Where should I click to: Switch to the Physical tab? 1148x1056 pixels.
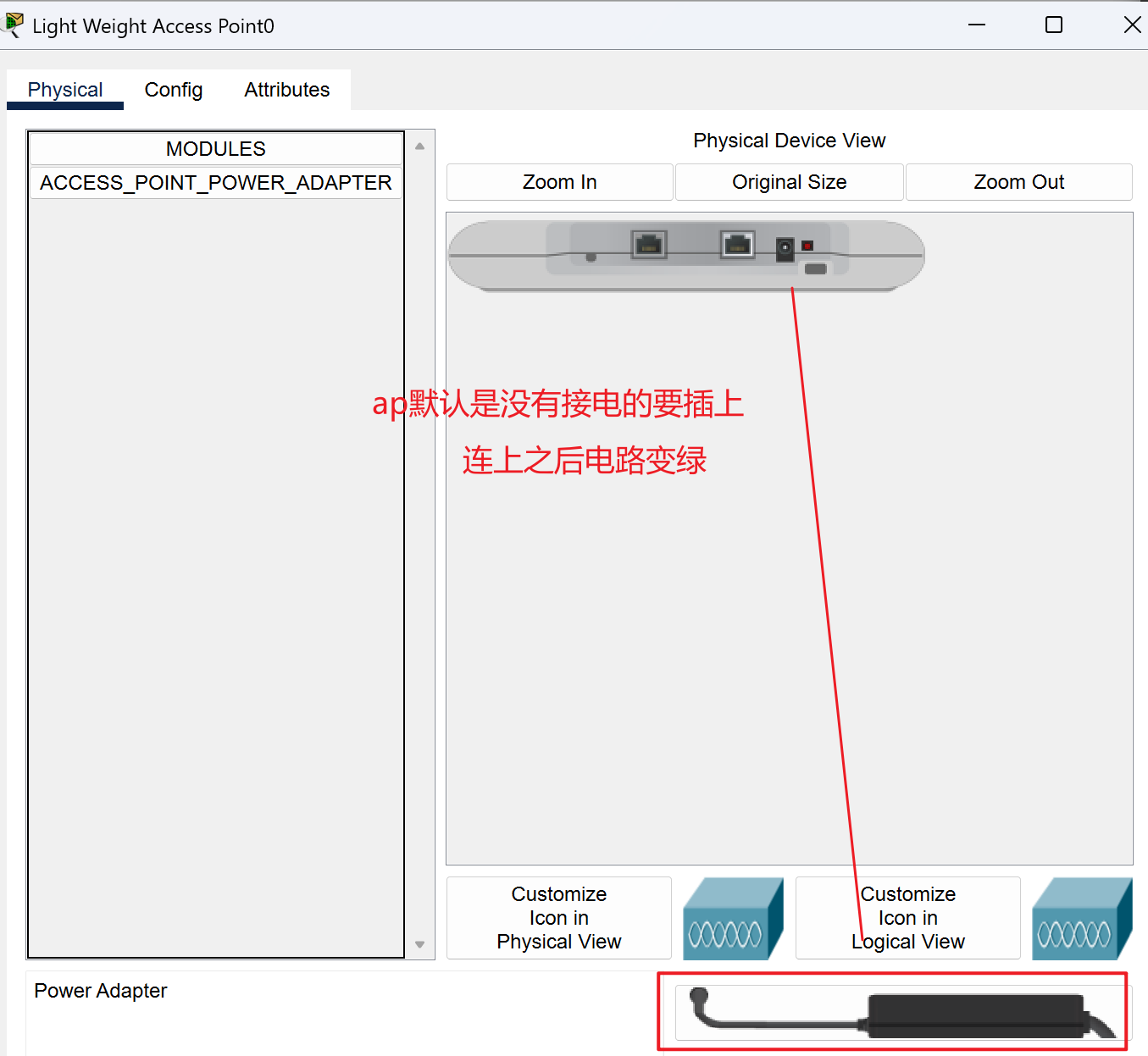tap(65, 90)
